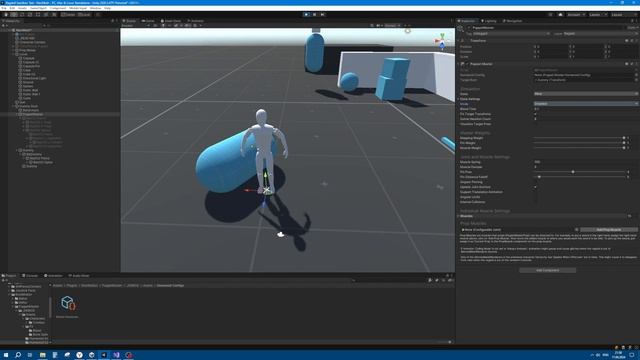Select the Rect tool in the toolbar

(38, 14)
